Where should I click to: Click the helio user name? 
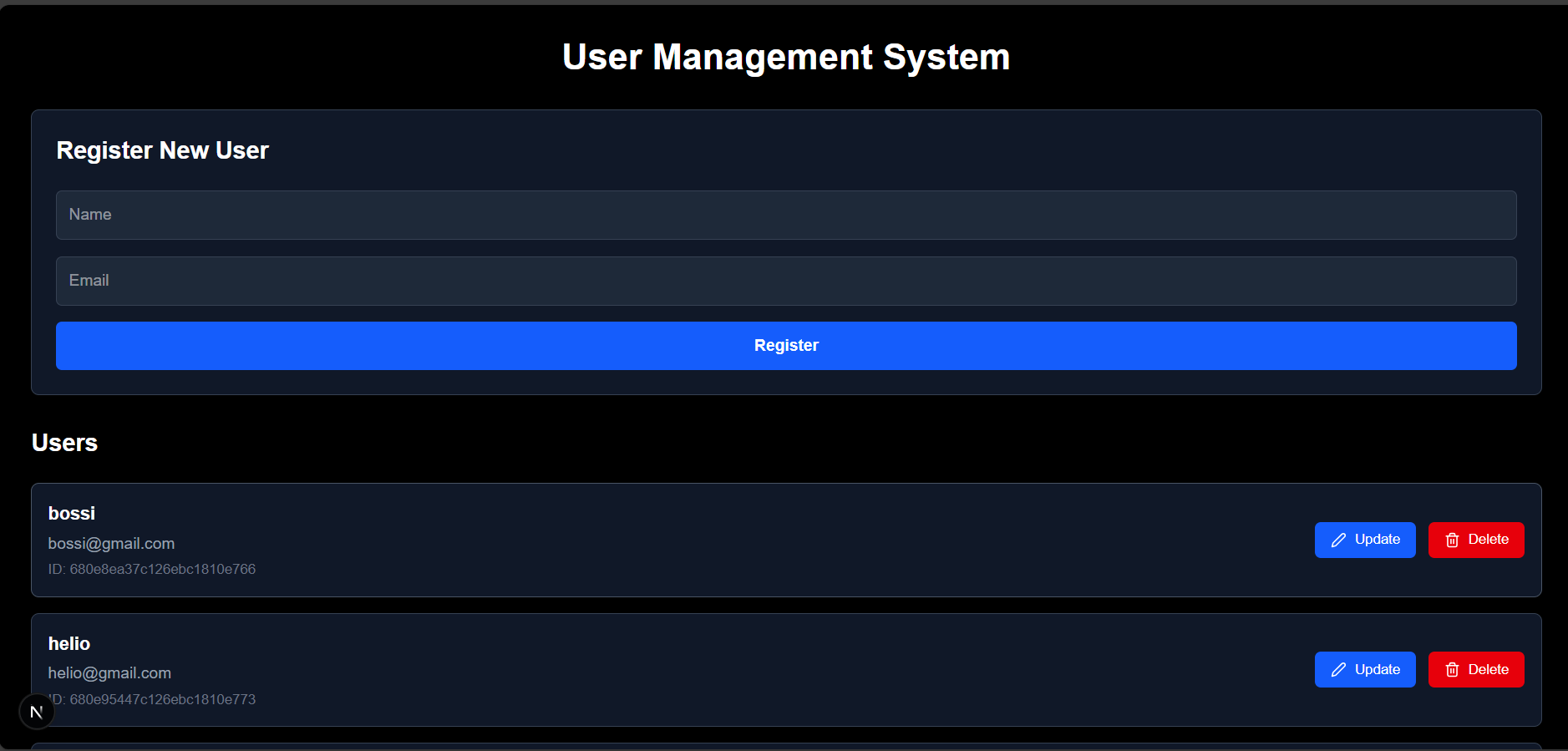(69, 644)
